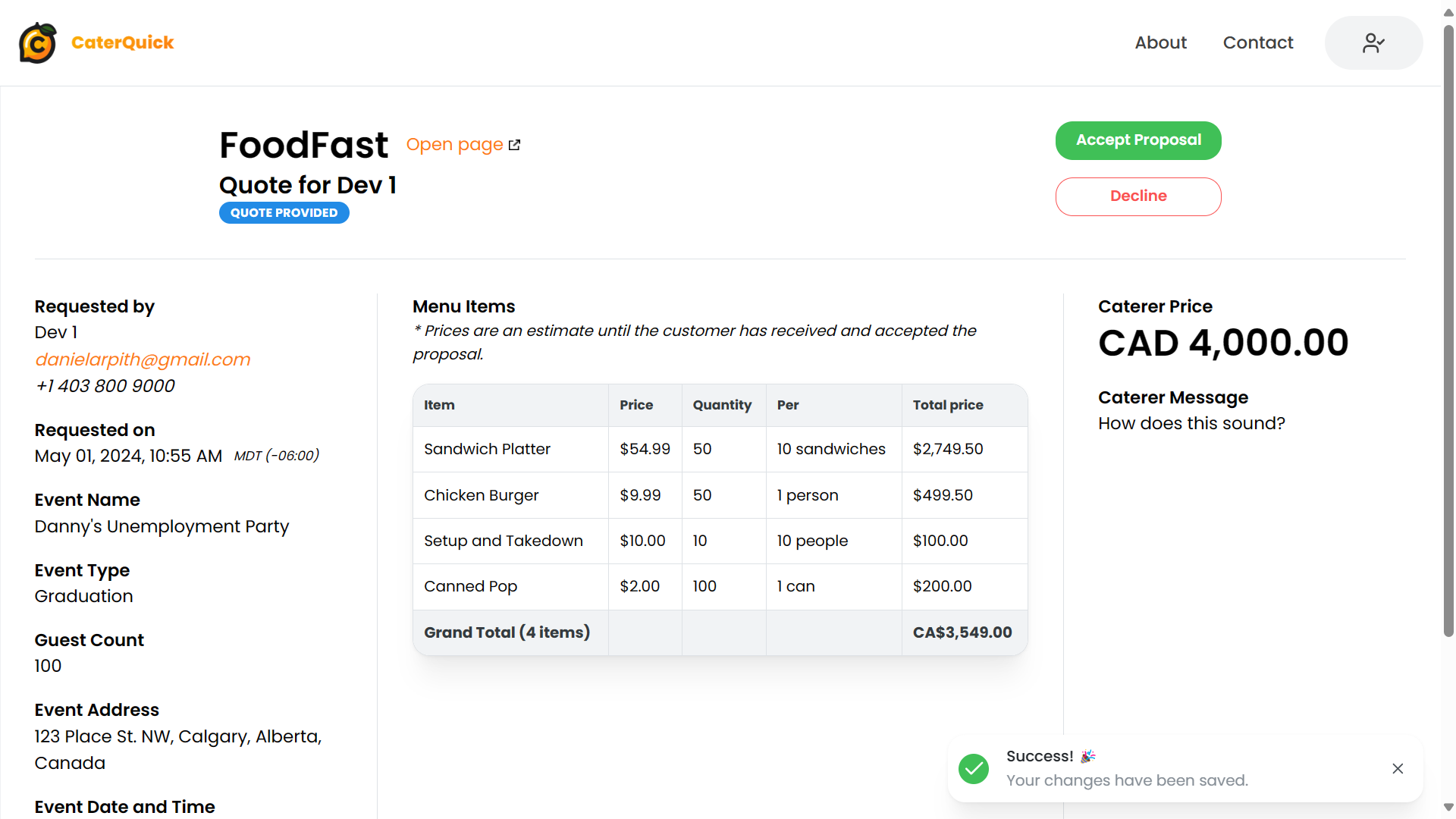Click the phone number +1 403 800 9000
This screenshot has width=1456, height=819.
[x=105, y=386]
